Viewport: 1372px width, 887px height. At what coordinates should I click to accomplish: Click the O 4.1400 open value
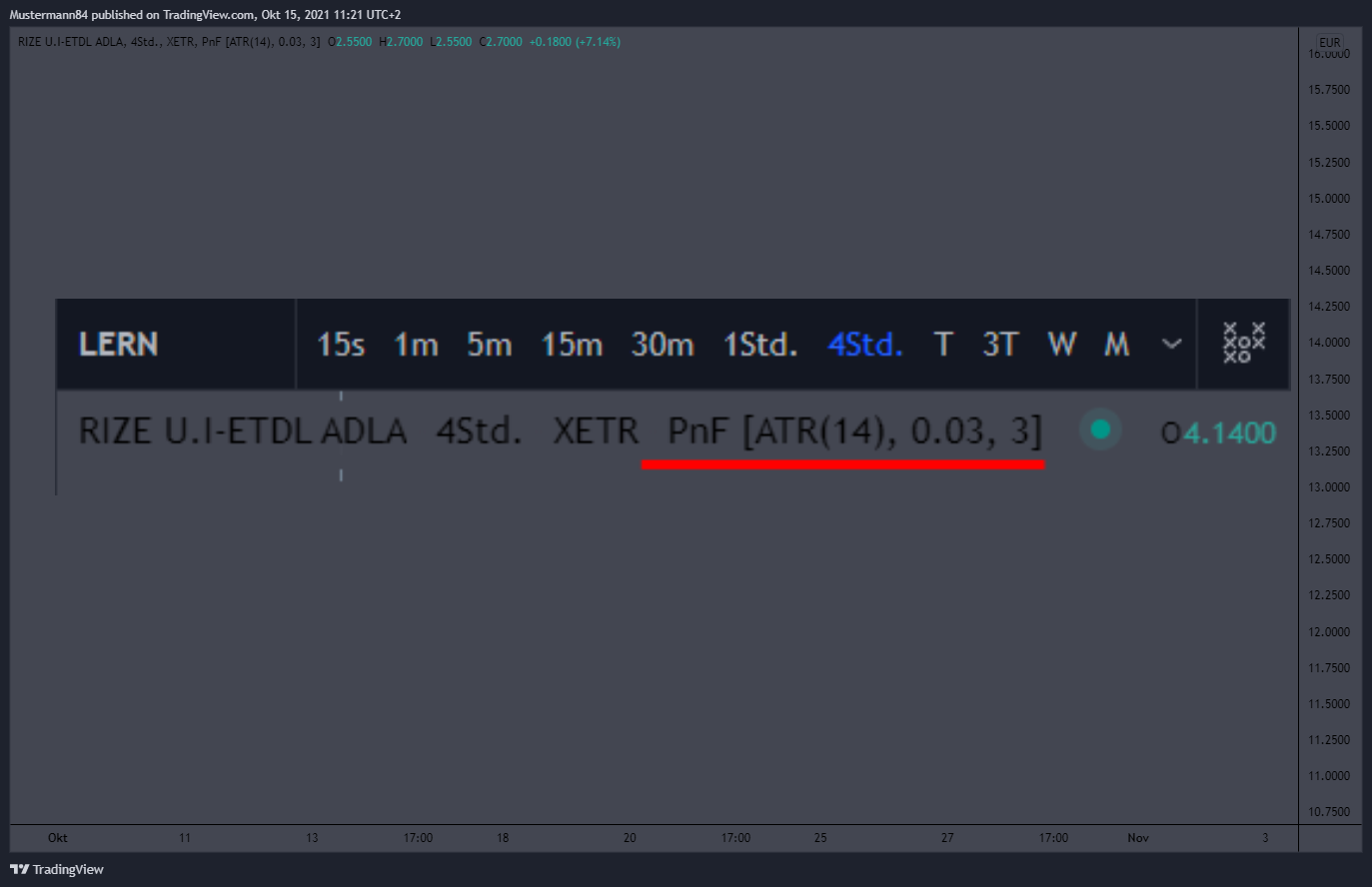(1219, 433)
